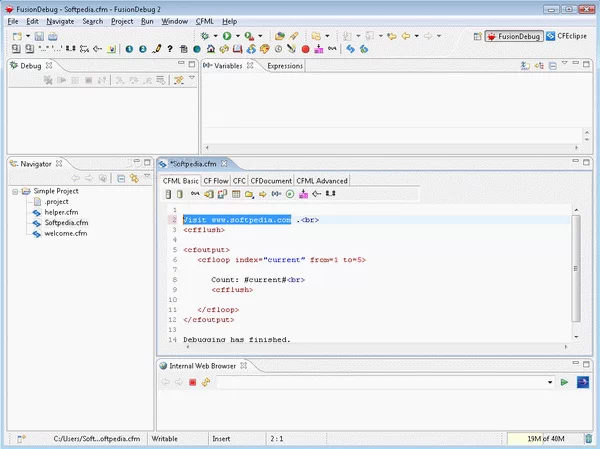The width and height of the screenshot is (600, 449).
Task: Click the green Go arrow in web browser
Action: pyautogui.click(x=564, y=382)
